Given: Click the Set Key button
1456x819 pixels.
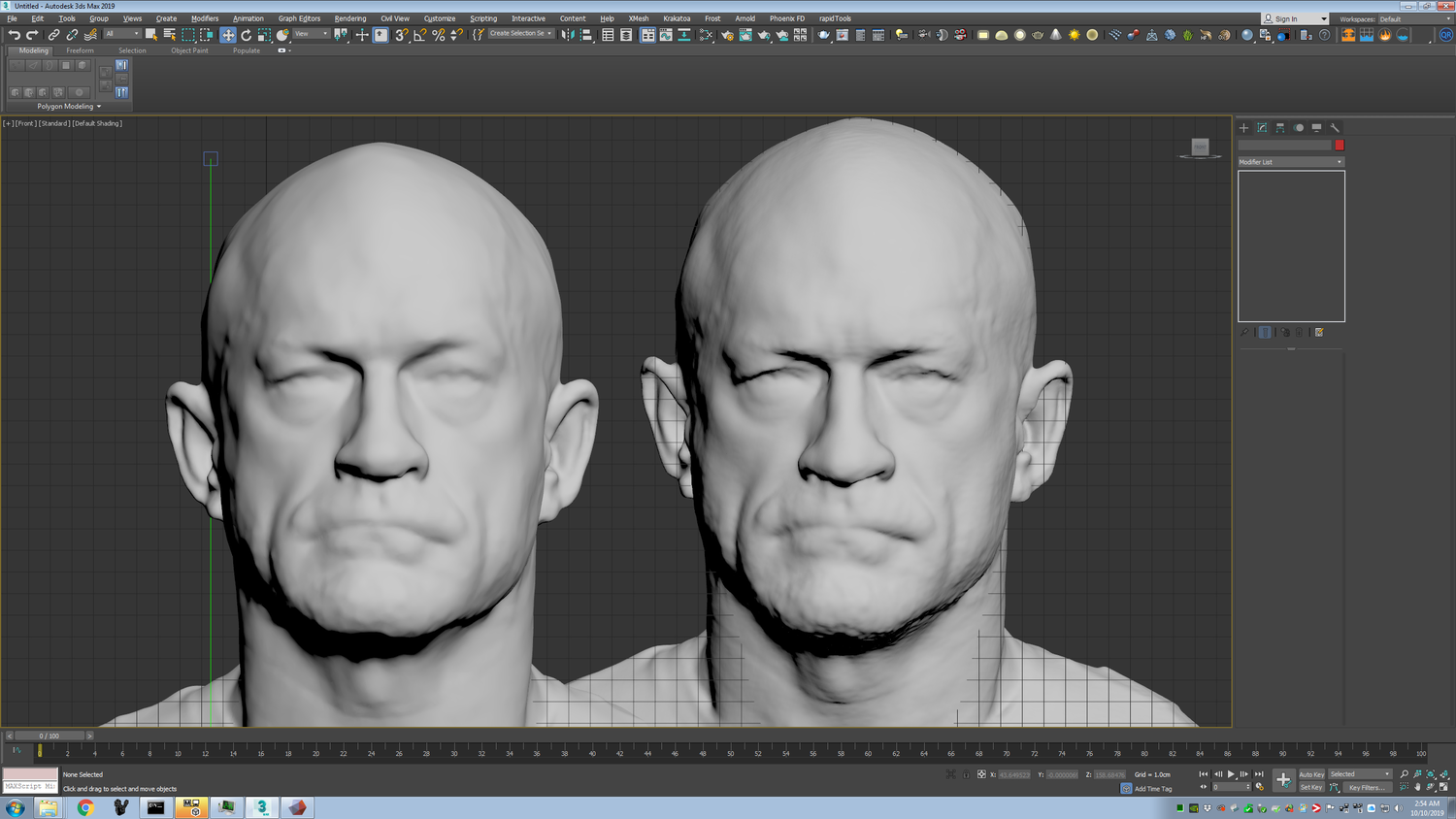Looking at the screenshot, I should tap(1311, 787).
